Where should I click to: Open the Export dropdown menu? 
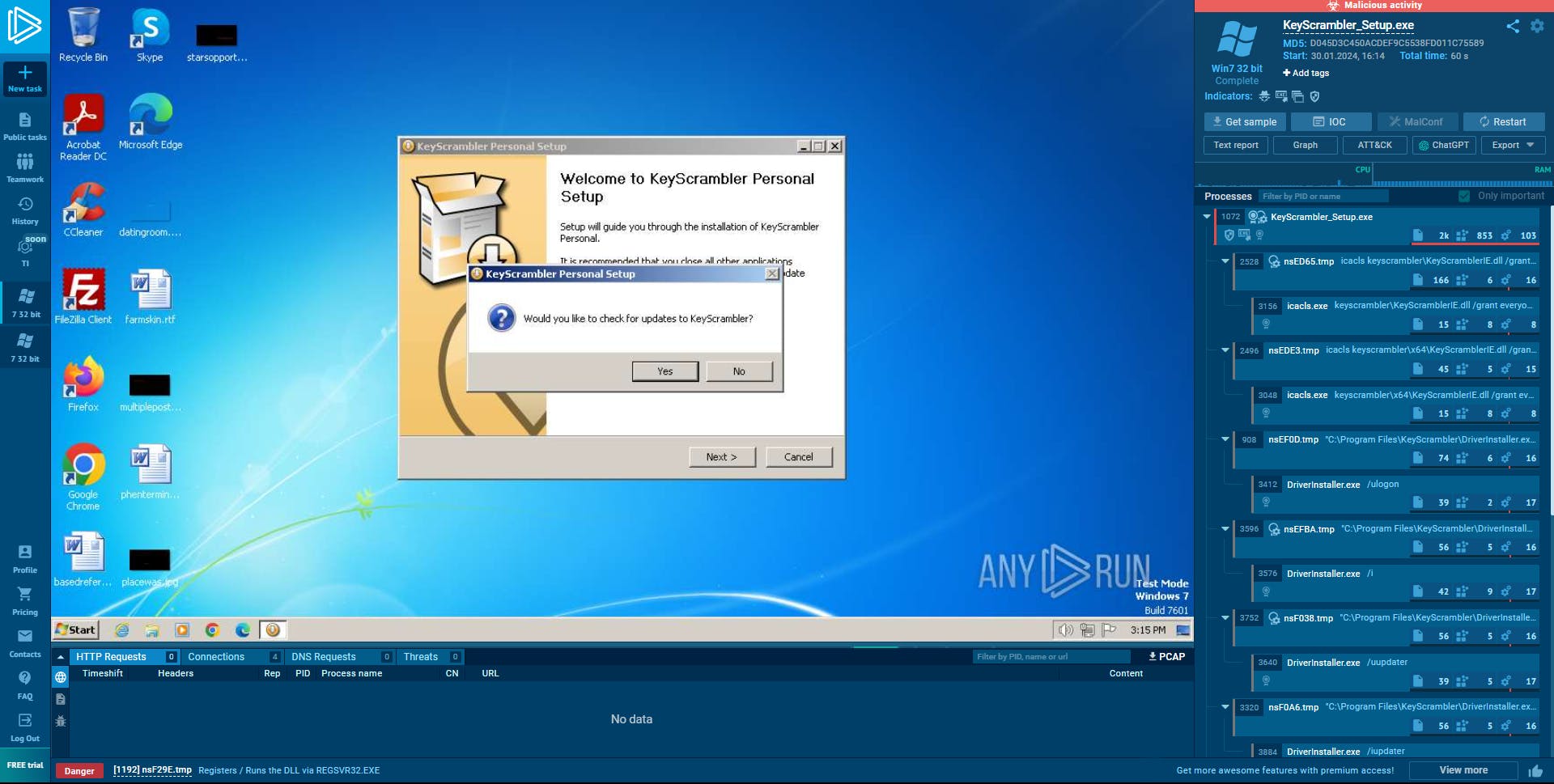1513,146
